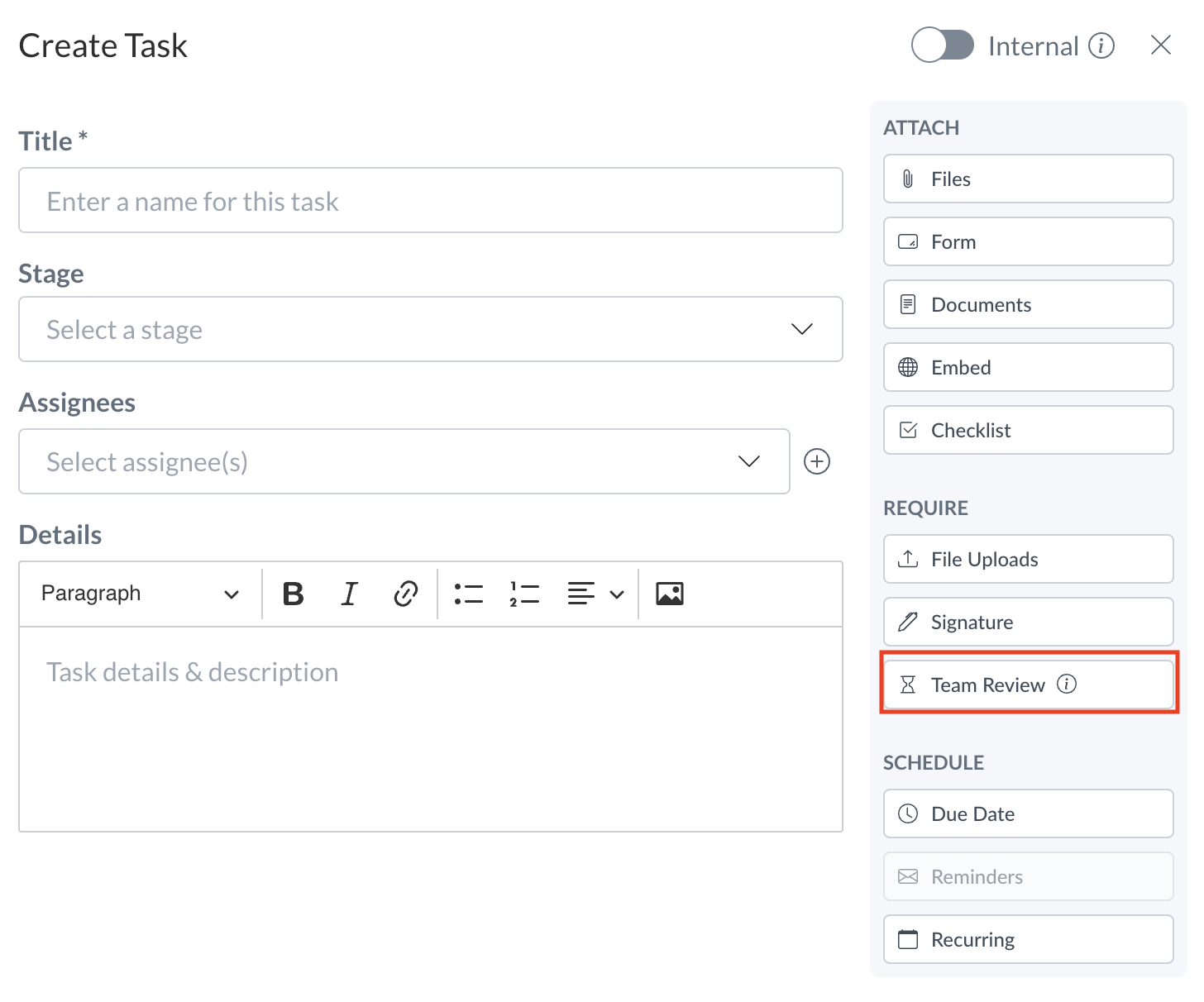
Task: Insert a link using the toolbar icon
Action: pos(405,594)
